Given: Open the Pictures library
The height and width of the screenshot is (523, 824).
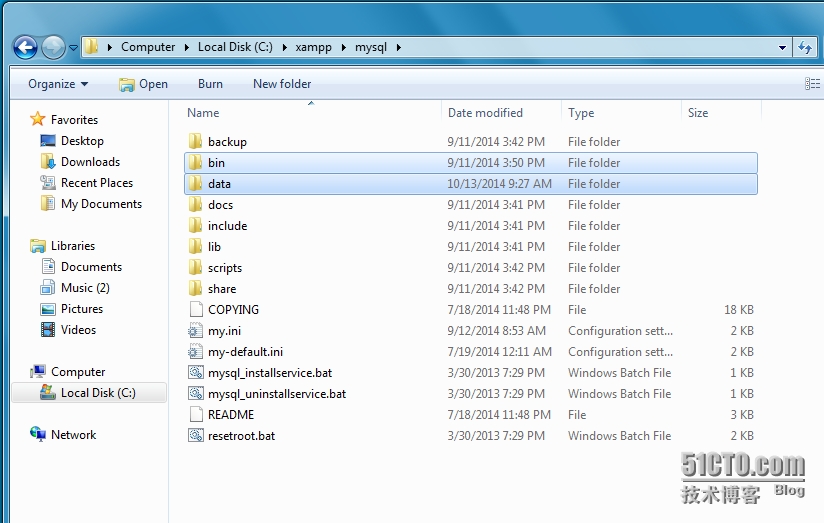Looking at the screenshot, I should (x=71, y=309).
